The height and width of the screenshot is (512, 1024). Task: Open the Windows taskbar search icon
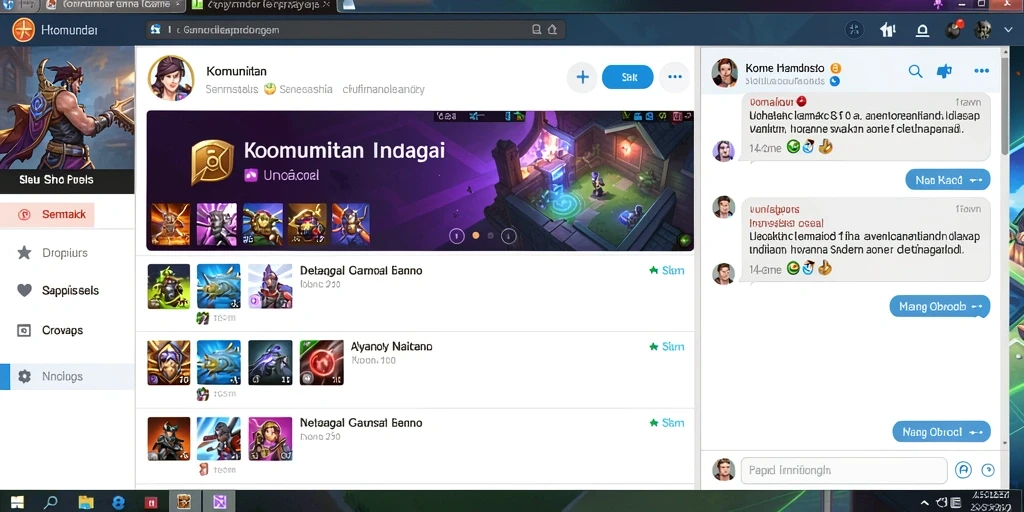click(x=50, y=502)
